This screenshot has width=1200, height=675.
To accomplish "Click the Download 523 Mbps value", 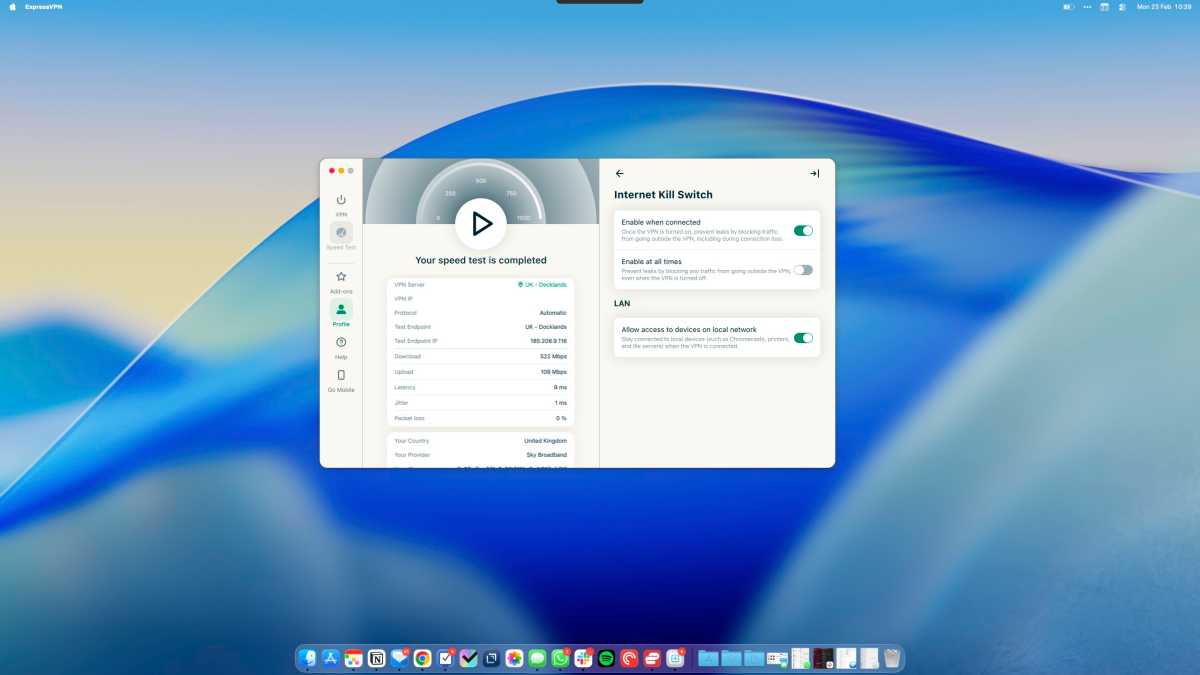I will coord(553,357).
